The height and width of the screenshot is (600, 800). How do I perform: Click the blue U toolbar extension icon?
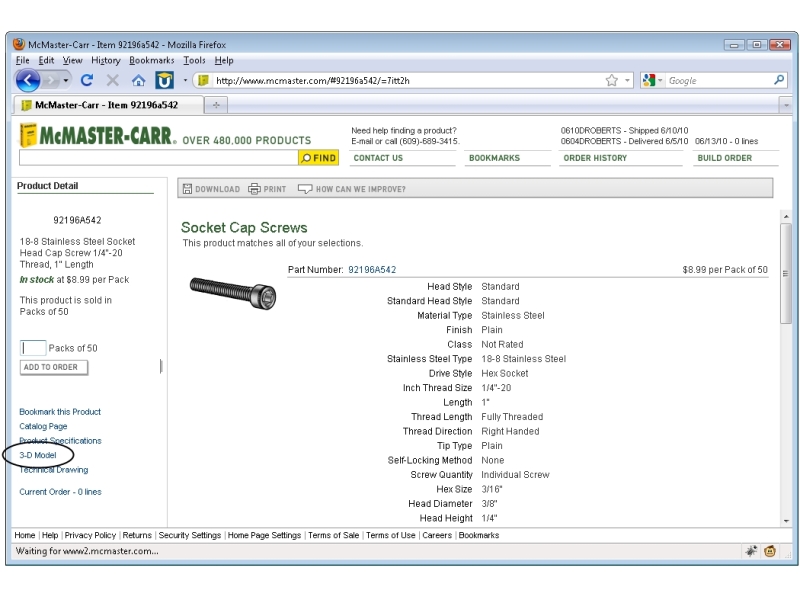[x=164, y=80]
